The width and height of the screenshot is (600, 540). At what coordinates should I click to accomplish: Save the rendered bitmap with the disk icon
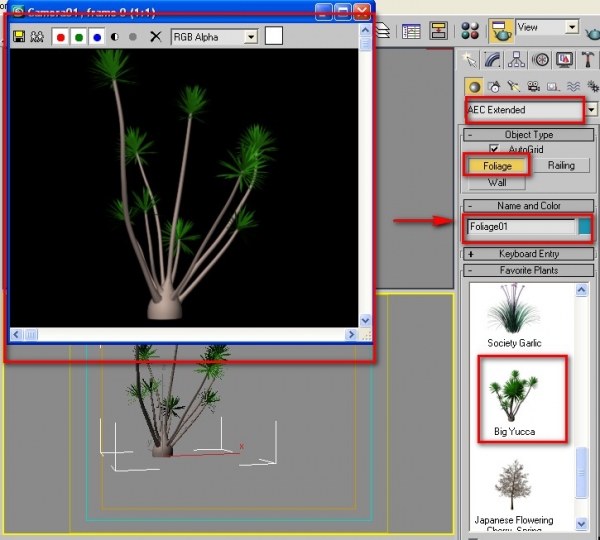(19, 37)
